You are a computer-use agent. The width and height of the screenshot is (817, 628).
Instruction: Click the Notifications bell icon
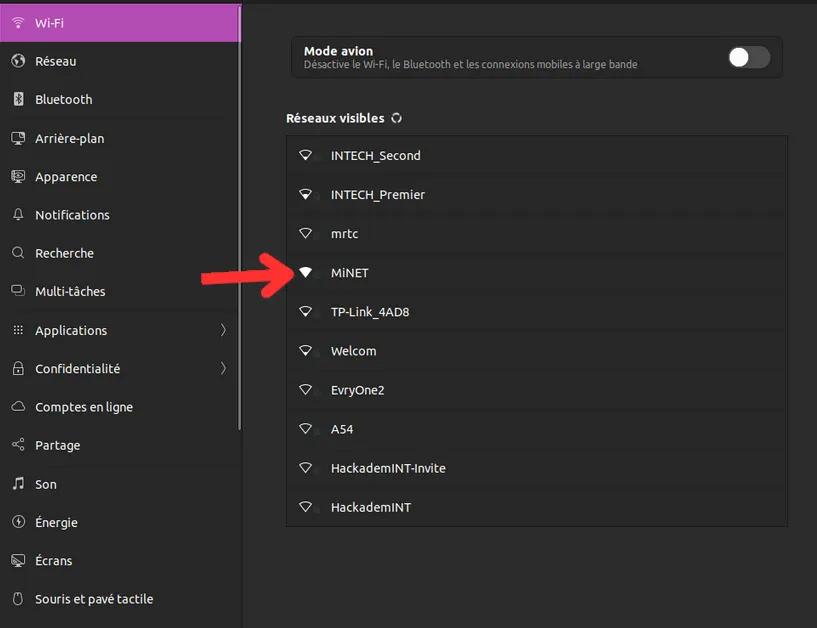click(18, 215)
